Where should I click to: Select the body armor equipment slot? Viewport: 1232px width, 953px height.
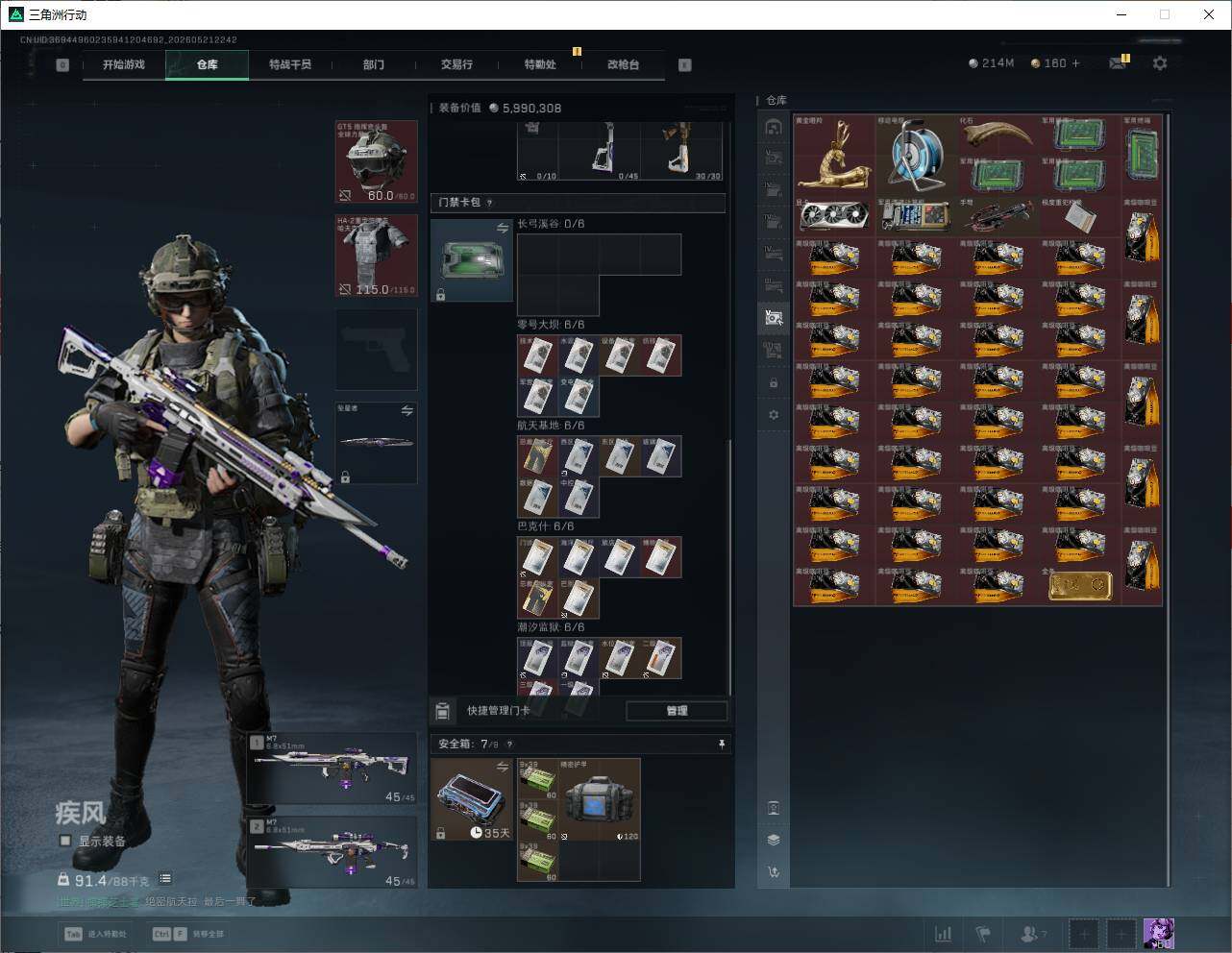pos(376,256)
